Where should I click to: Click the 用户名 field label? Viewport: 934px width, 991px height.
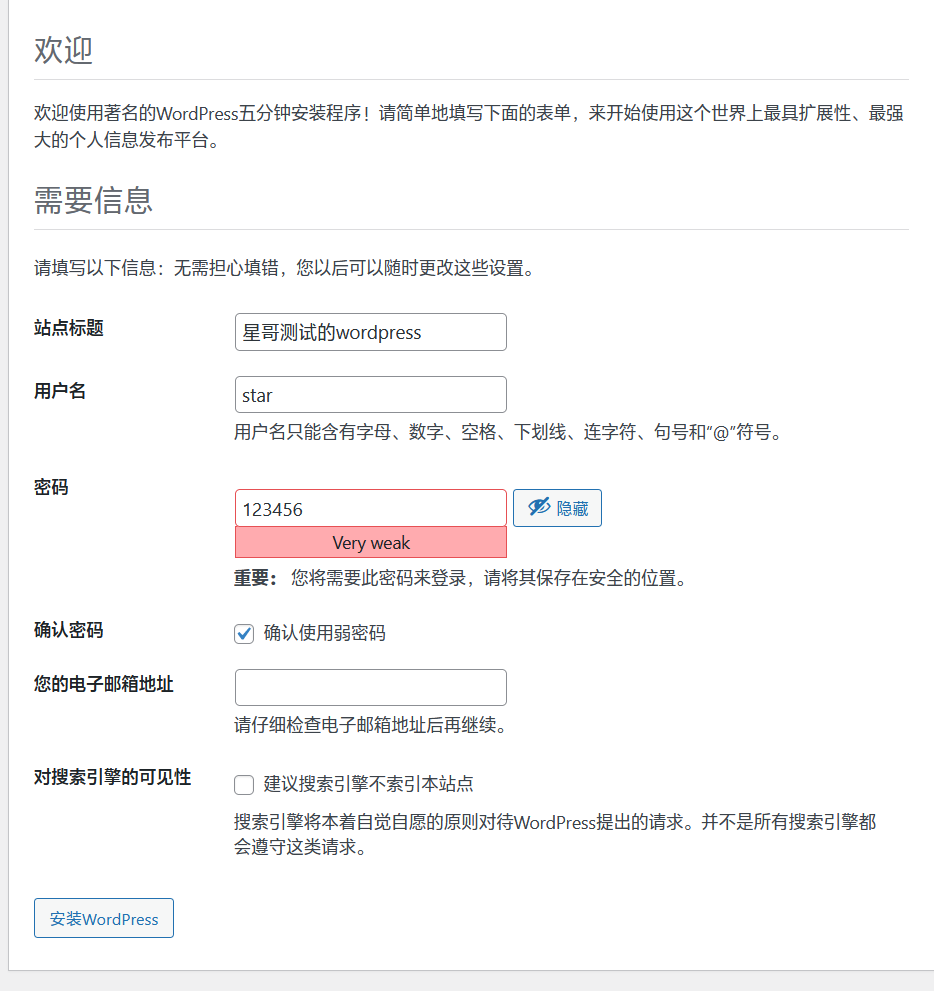click(60, 391)
